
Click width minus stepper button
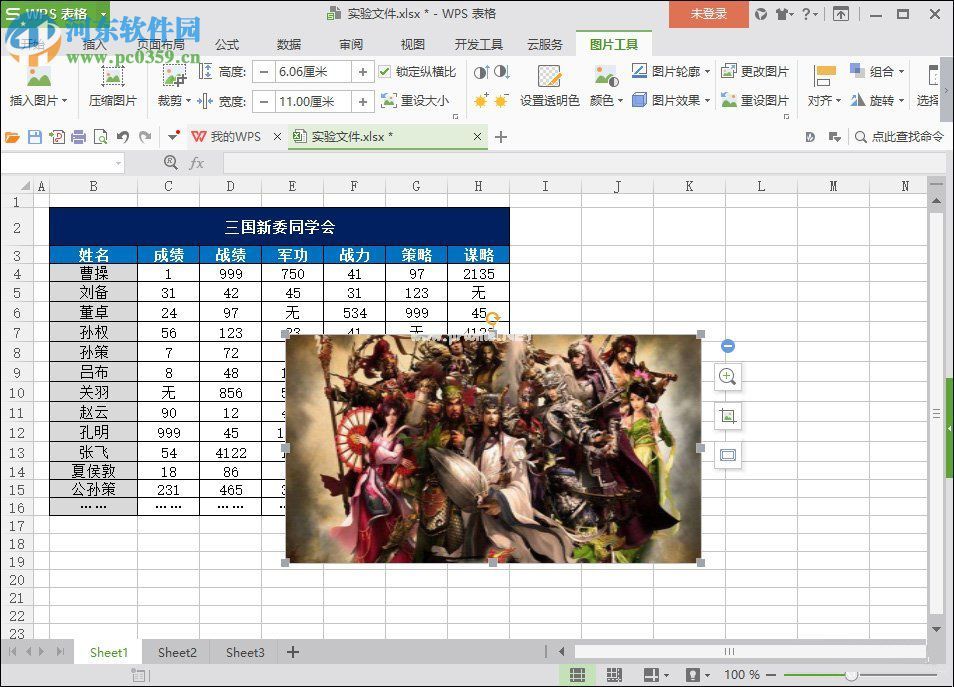coord(263,101)
